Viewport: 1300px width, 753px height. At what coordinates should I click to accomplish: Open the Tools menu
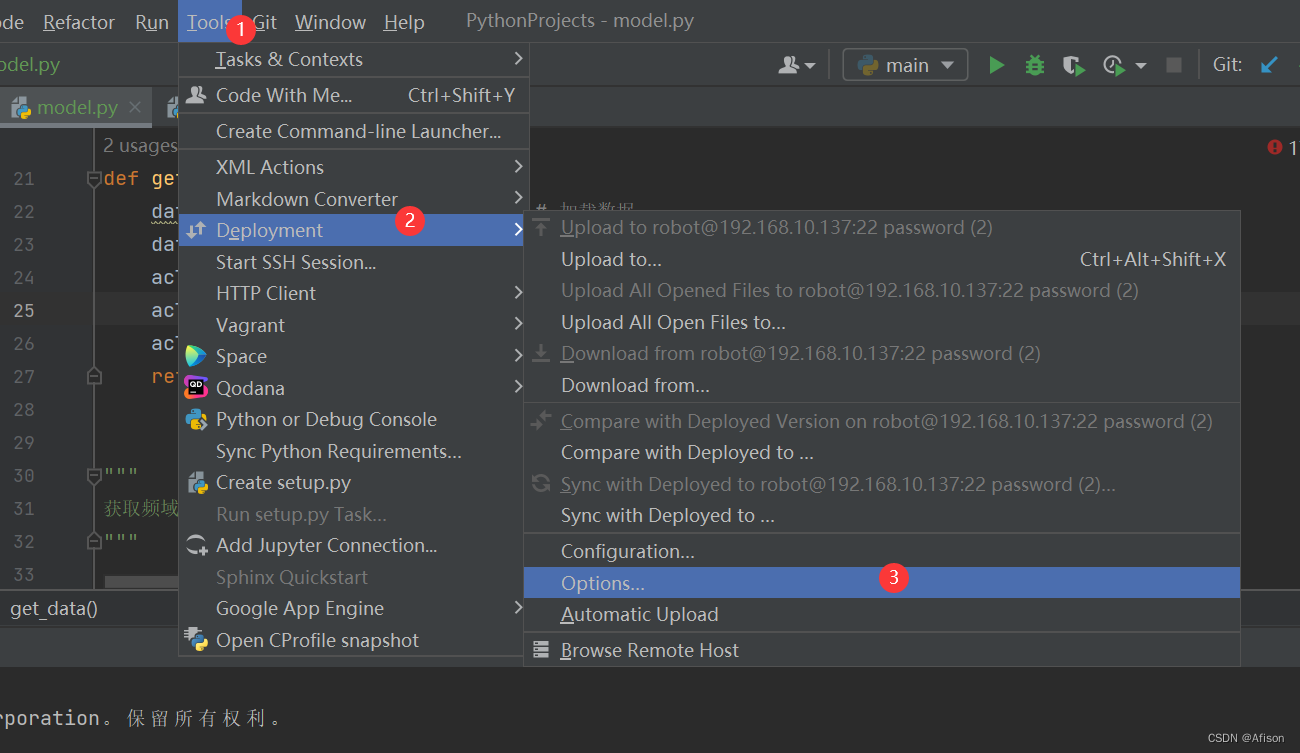coord(209,22)
